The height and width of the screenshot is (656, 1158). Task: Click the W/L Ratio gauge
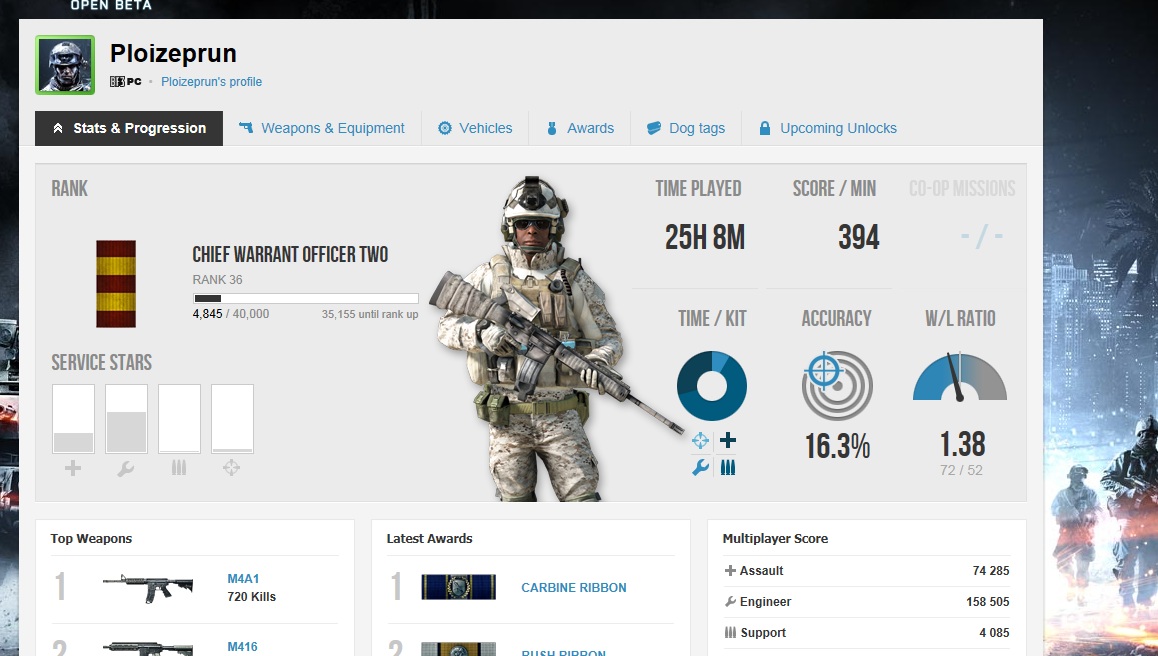959,377
